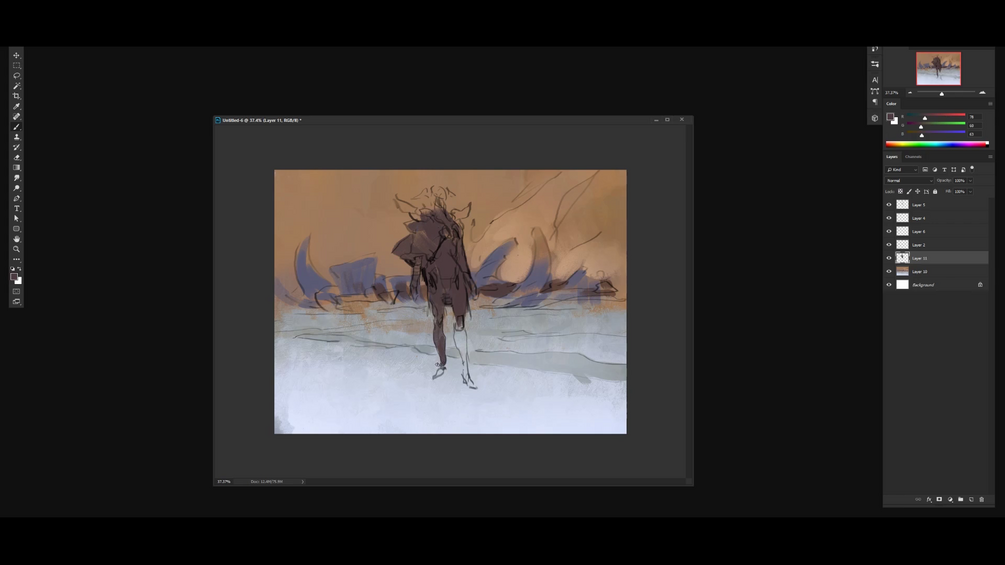The image size is (1005, 565).
Task: Select the History Brush tool
Action: click(17, 147)
